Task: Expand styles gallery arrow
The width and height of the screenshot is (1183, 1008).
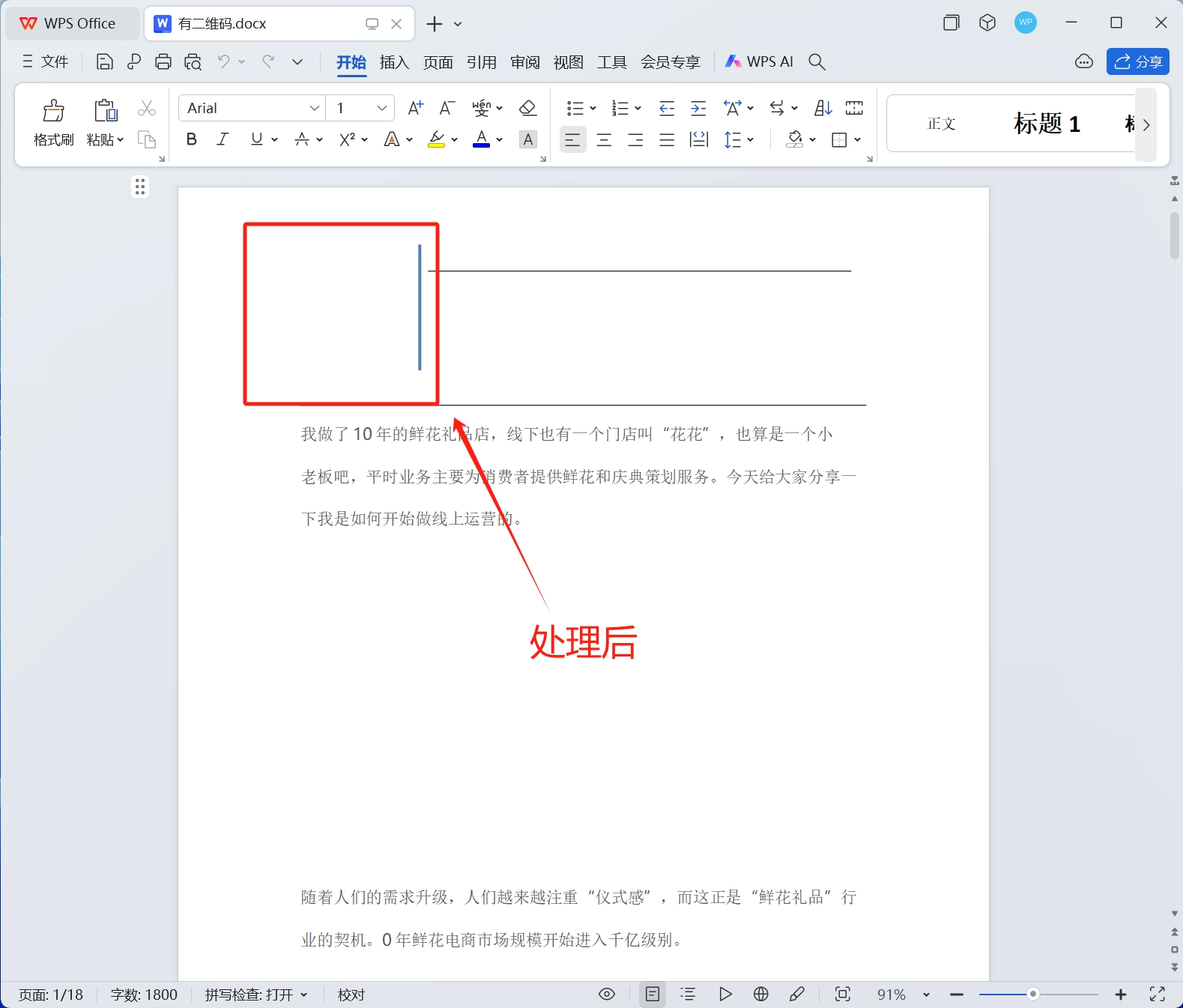Action: pyautogui.click(x=1146, y=124)
